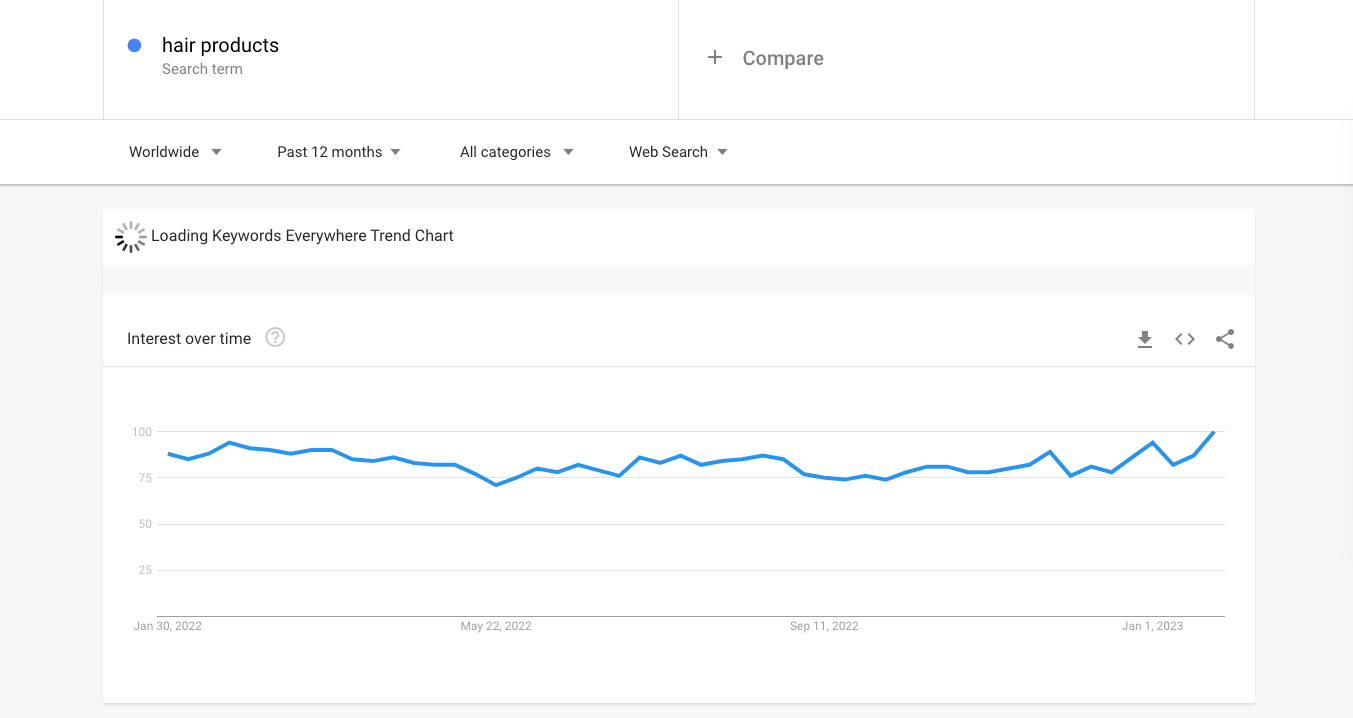1353x718 pixels.
Task: Share the Interest over time chart
Action: pos(1225,339)
